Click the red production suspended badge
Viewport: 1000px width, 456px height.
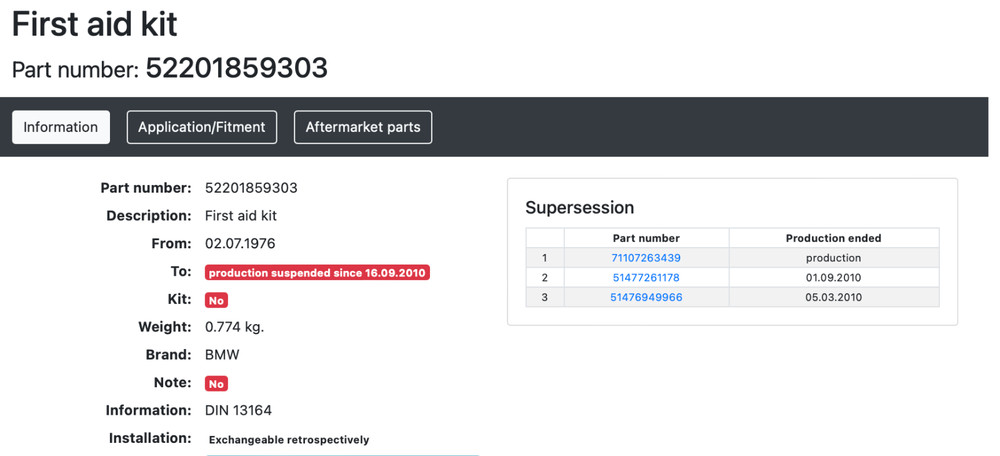[x=317, y=272]
